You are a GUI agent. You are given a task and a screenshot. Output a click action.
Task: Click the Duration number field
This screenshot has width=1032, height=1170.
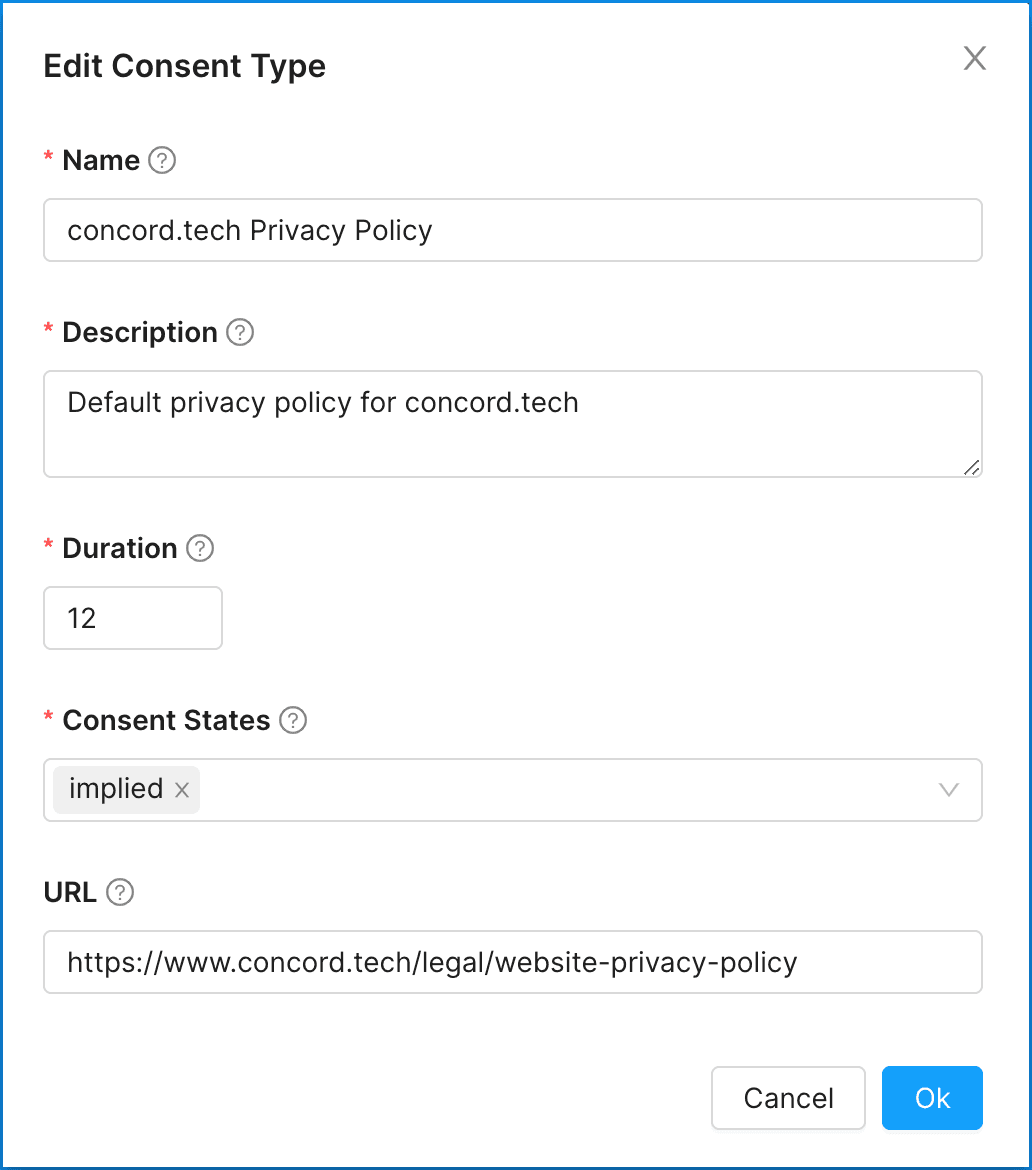(x=132, y=619)
